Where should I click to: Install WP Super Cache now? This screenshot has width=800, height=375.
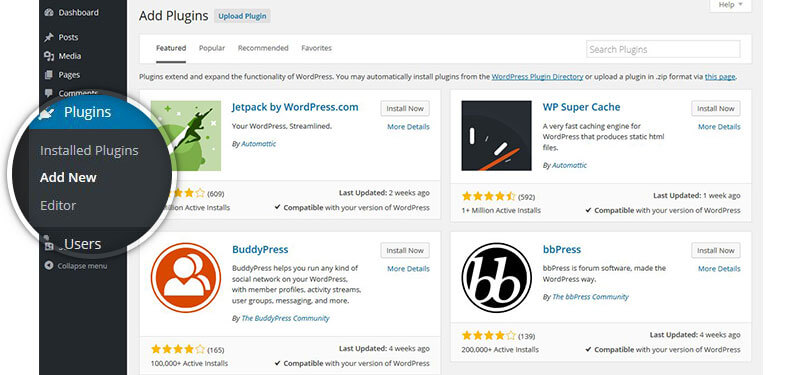click(716, 109)
